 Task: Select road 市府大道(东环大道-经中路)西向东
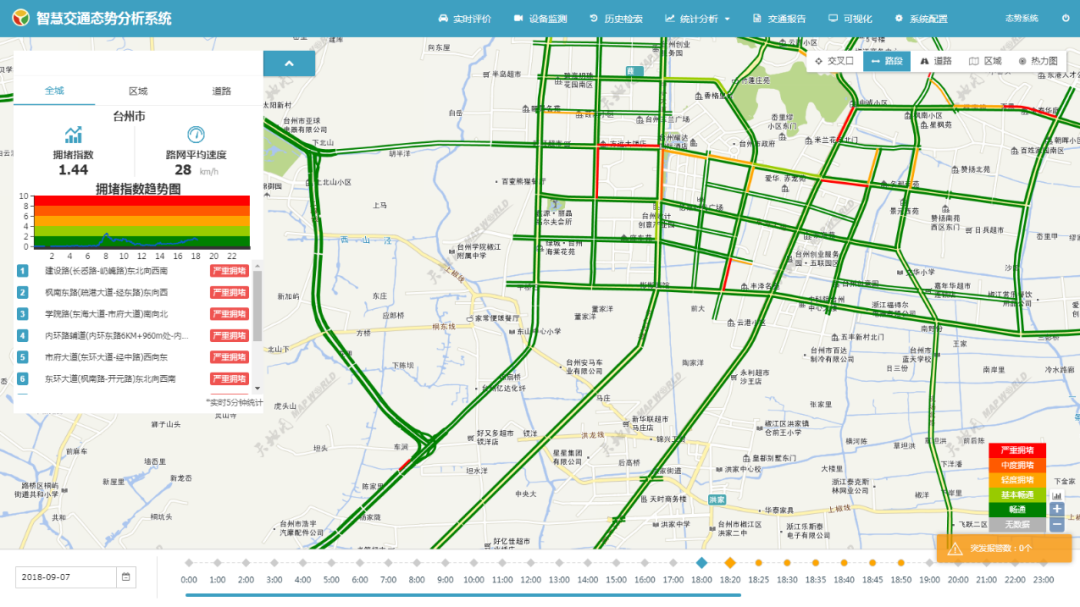(106, 357)
